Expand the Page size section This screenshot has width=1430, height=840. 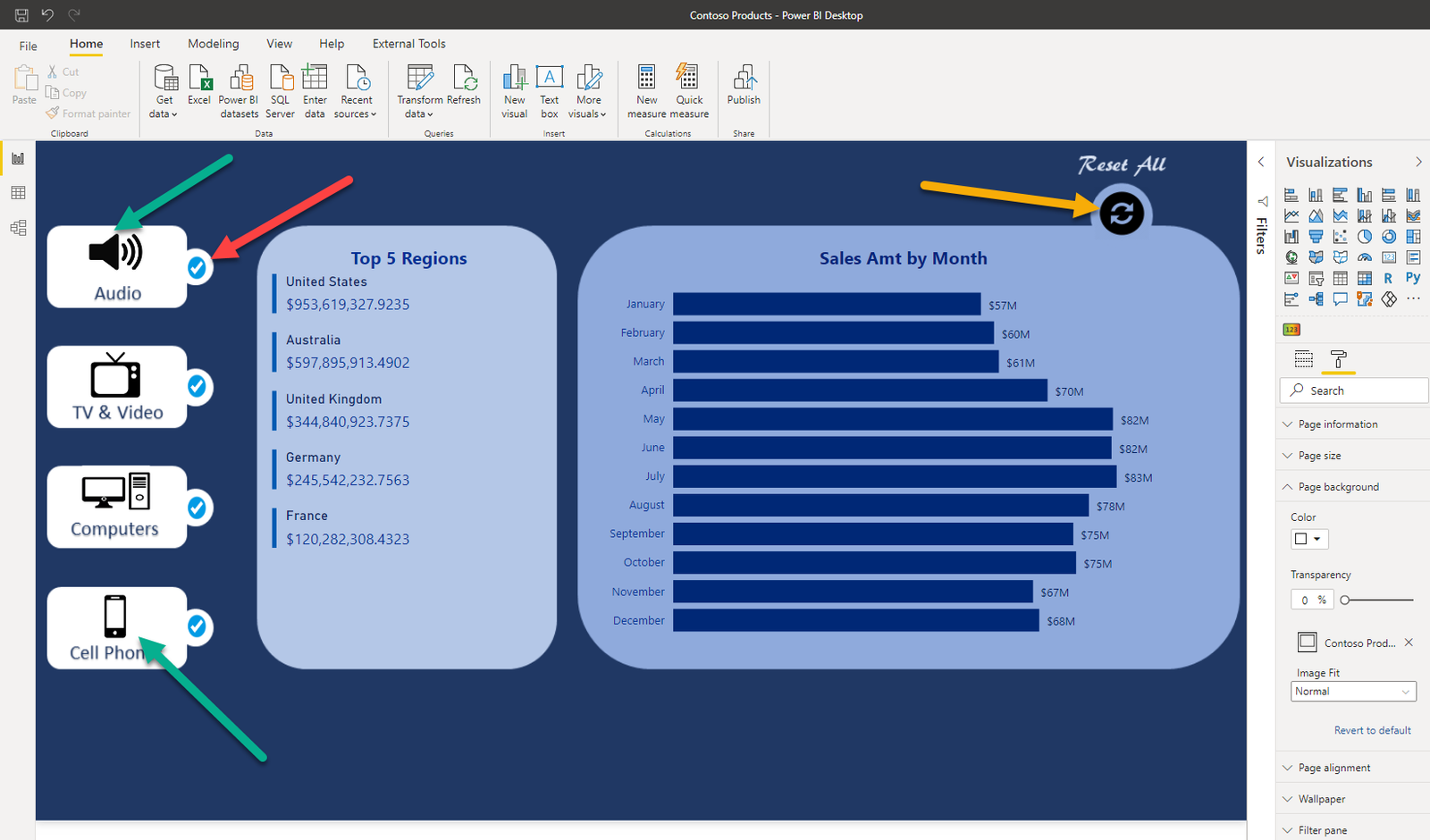[1353, 456]
